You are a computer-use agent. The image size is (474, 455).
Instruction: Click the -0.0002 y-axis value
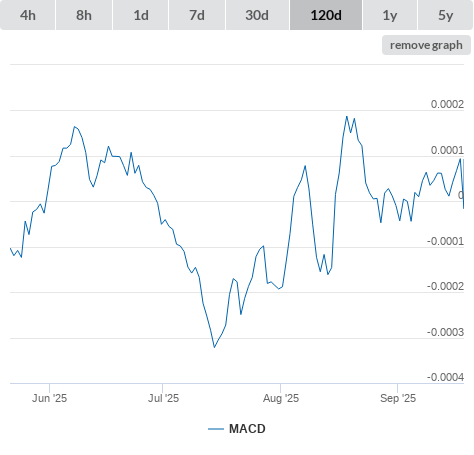(445, 286)
